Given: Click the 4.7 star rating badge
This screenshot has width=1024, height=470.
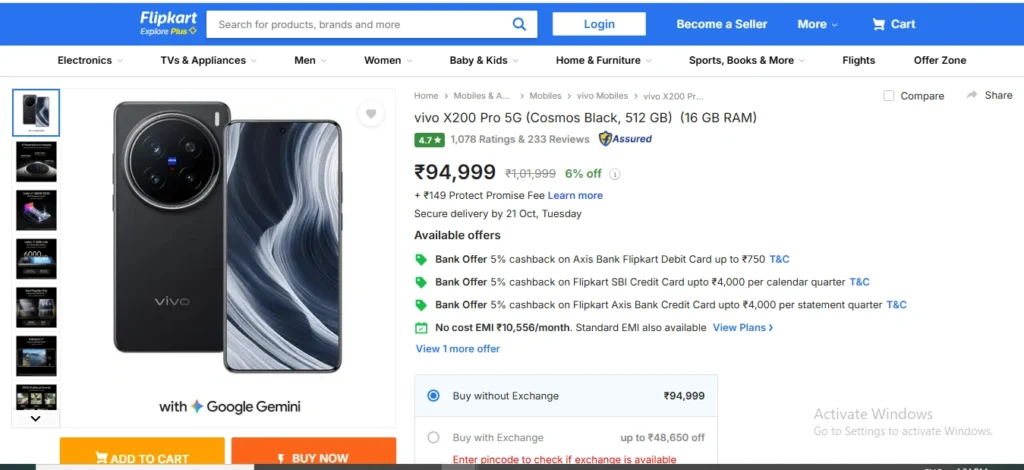Looking at the screenshot, I should pos(429,140).
